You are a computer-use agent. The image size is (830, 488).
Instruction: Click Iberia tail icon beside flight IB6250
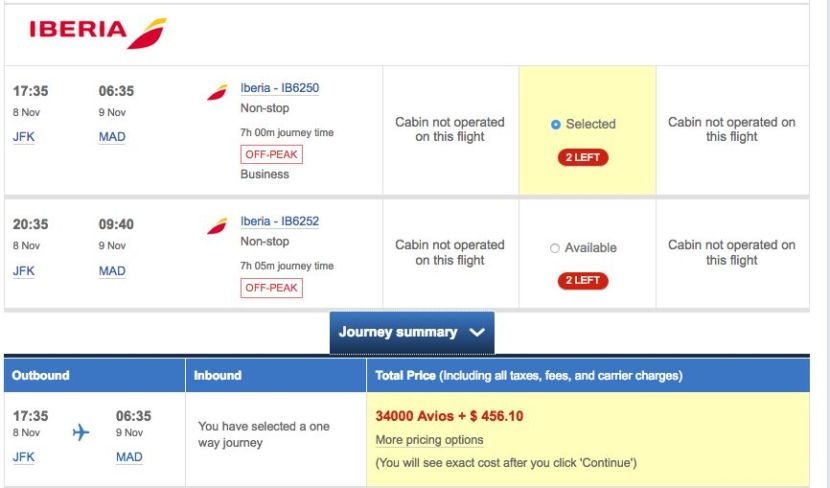click(217, 92)
